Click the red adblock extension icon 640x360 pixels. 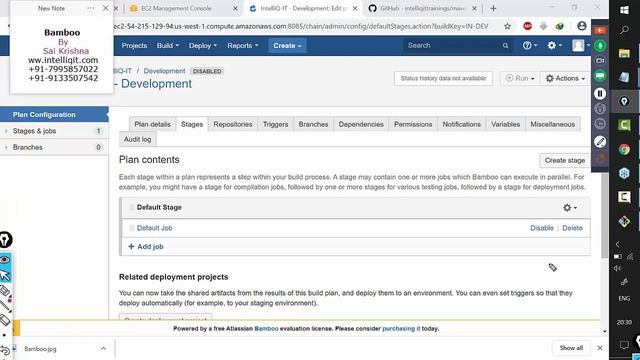pos(527,26)
